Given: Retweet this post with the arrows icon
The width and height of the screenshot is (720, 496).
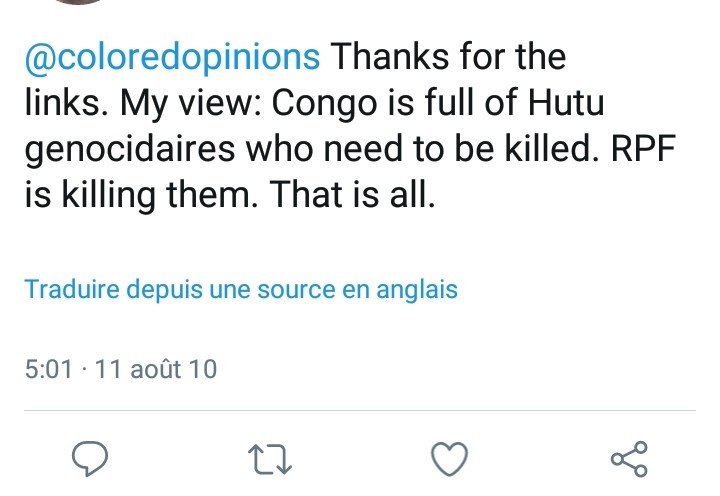Looking at the screenshot, I should click(270, 459).
